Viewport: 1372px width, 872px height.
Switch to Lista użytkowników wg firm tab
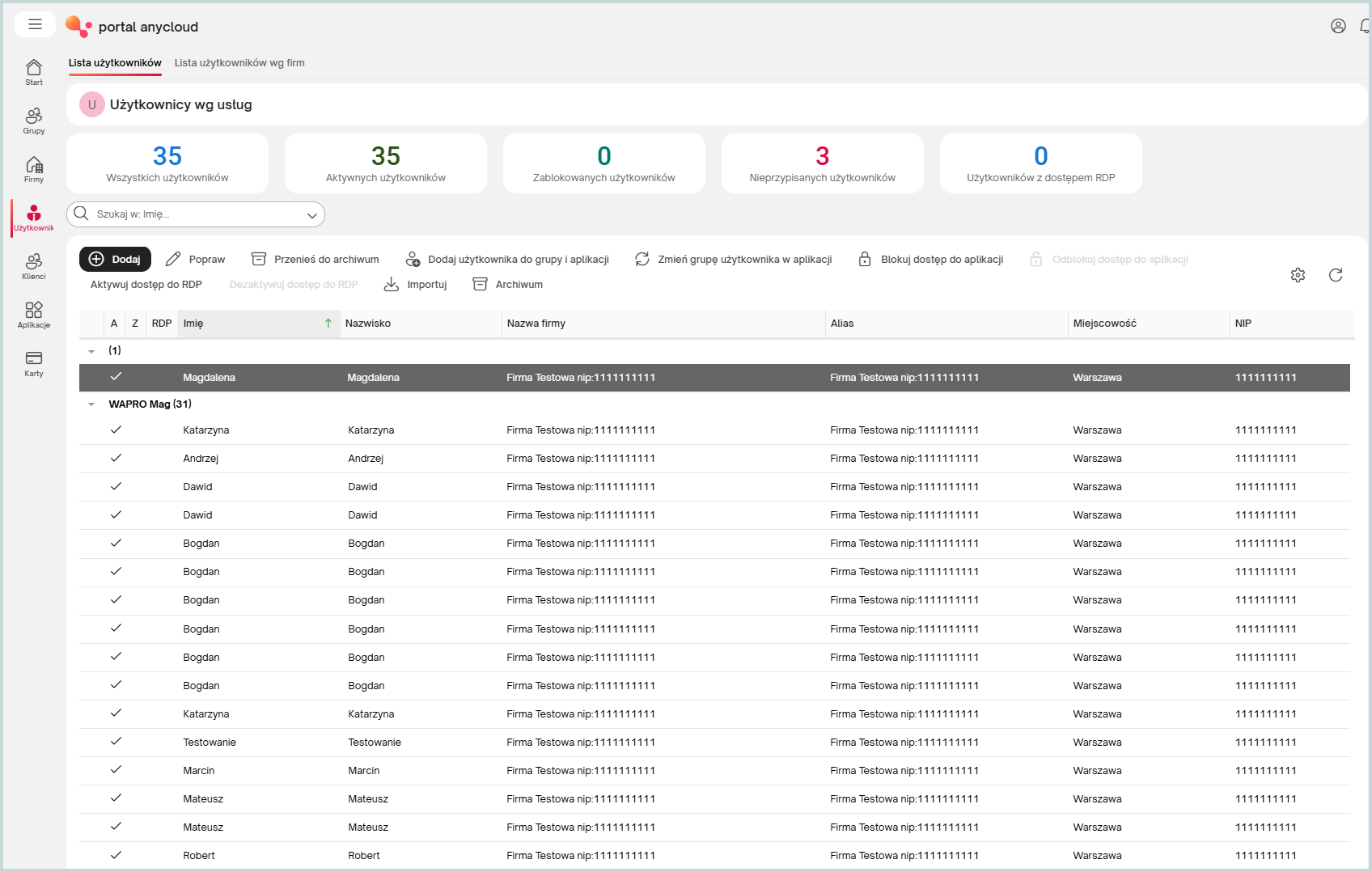(x=239, y=62)
